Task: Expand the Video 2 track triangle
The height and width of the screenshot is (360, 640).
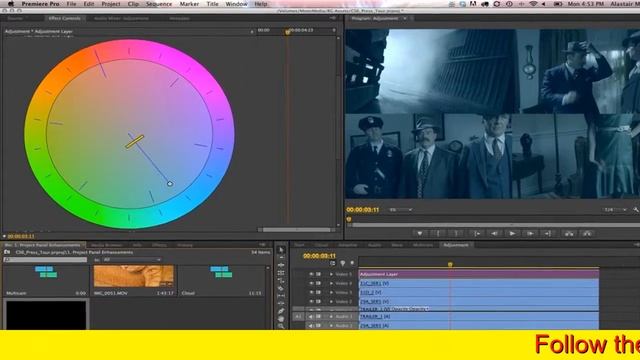Action: [331, 301]
